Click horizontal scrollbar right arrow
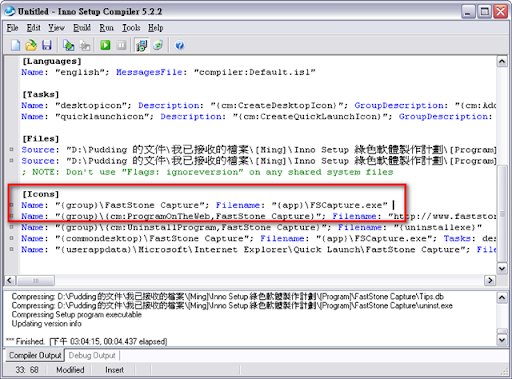 pos(490,281)
